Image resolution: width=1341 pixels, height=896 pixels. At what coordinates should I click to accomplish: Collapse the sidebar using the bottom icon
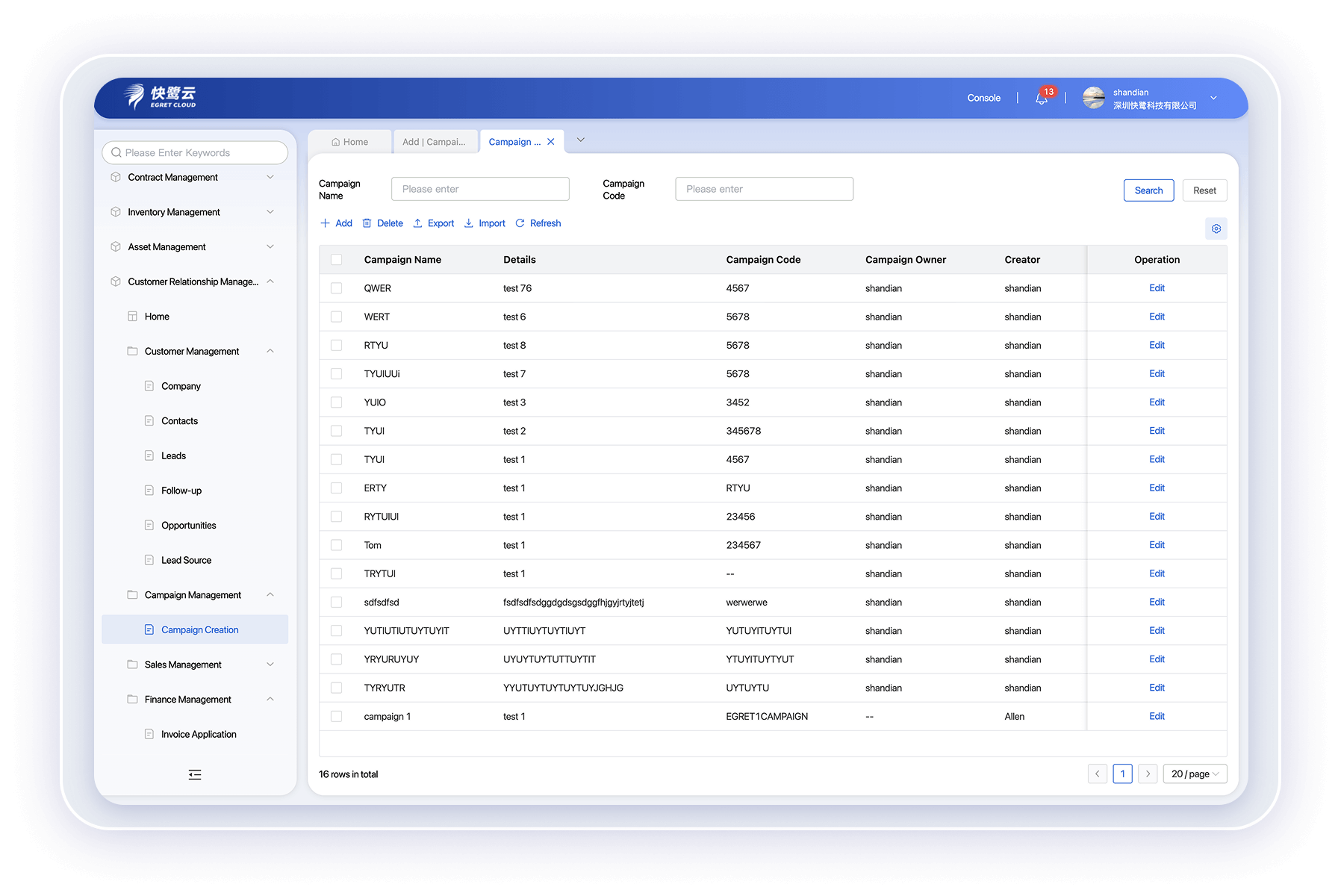[194, 774]
